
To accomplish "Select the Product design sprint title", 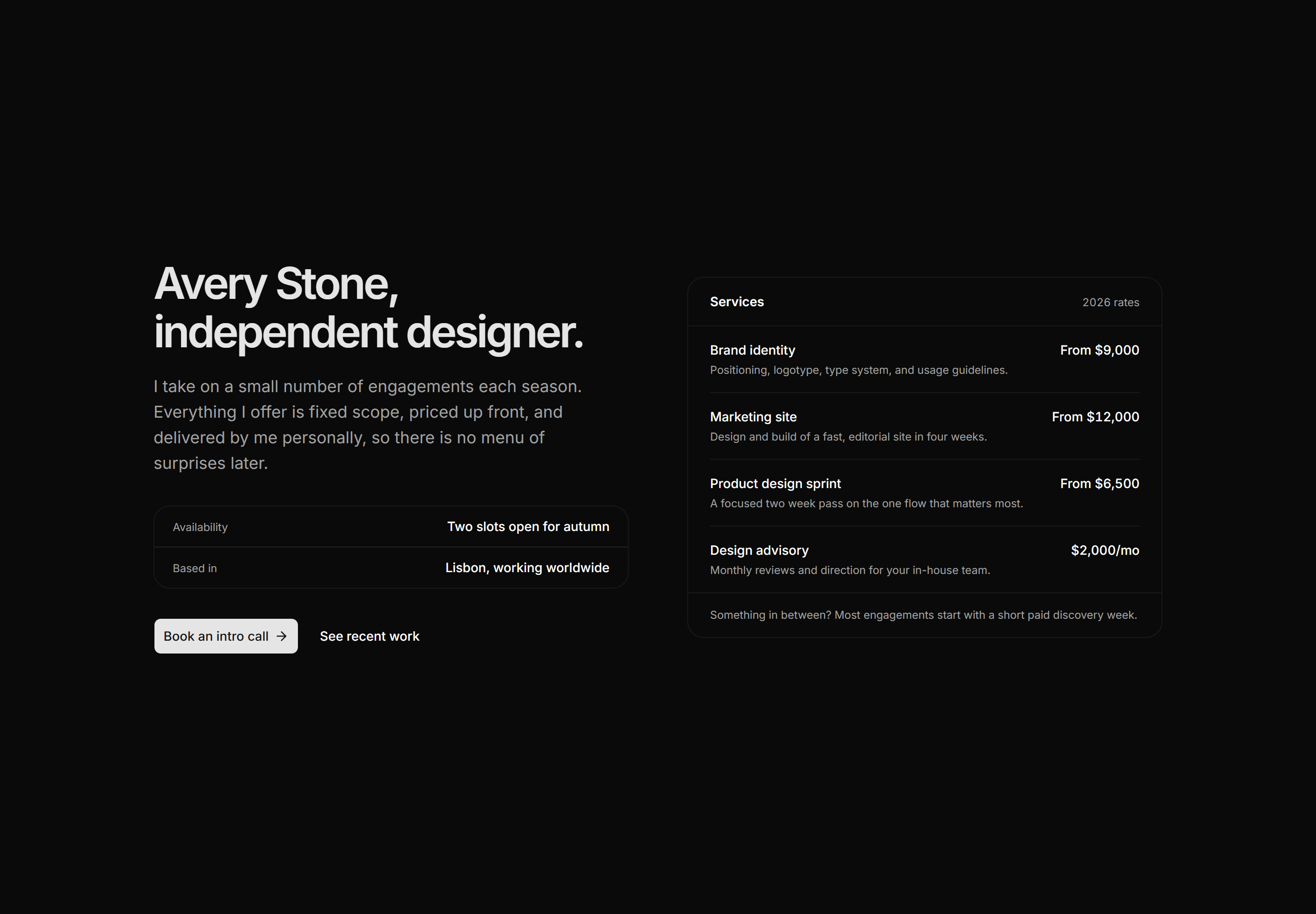I will [x=775, y=484].
